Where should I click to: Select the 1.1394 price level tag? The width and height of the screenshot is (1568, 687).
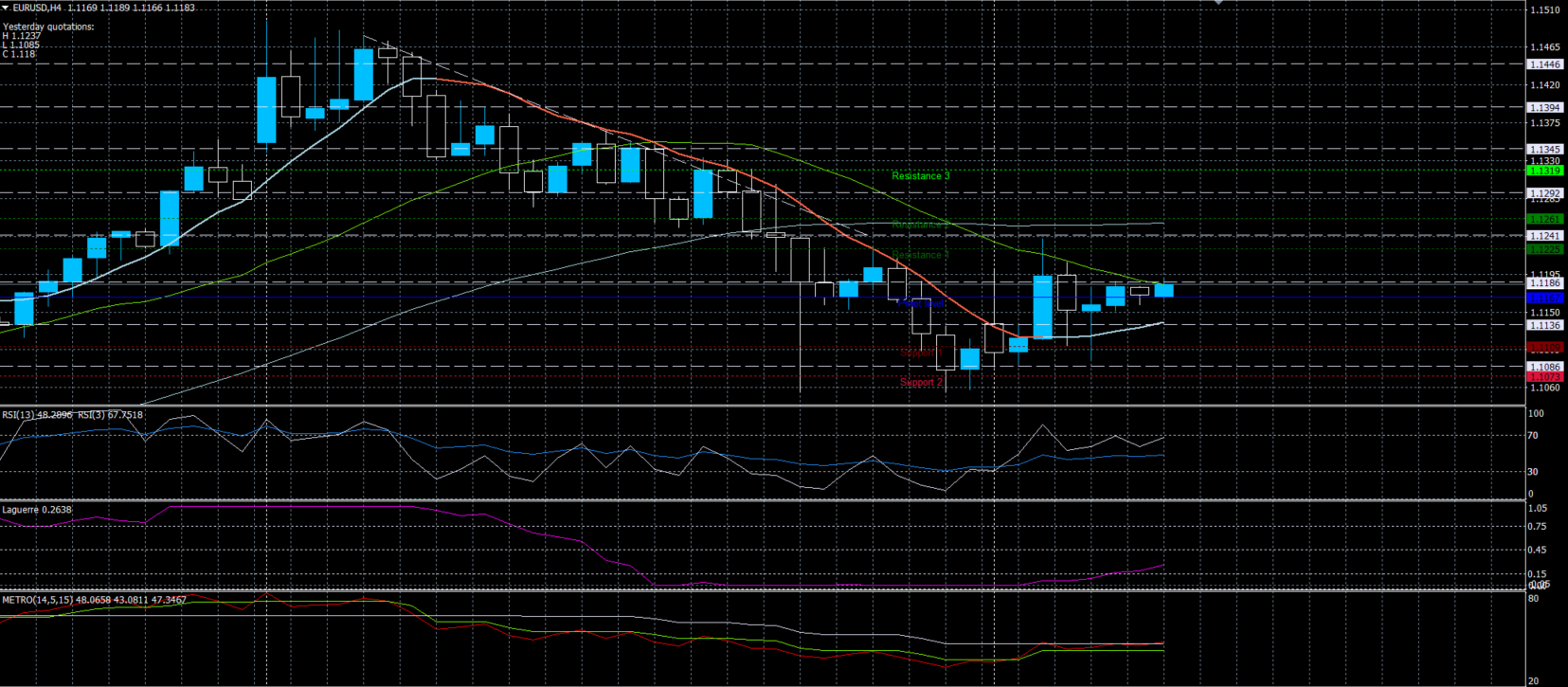(x=1545, y=107)
